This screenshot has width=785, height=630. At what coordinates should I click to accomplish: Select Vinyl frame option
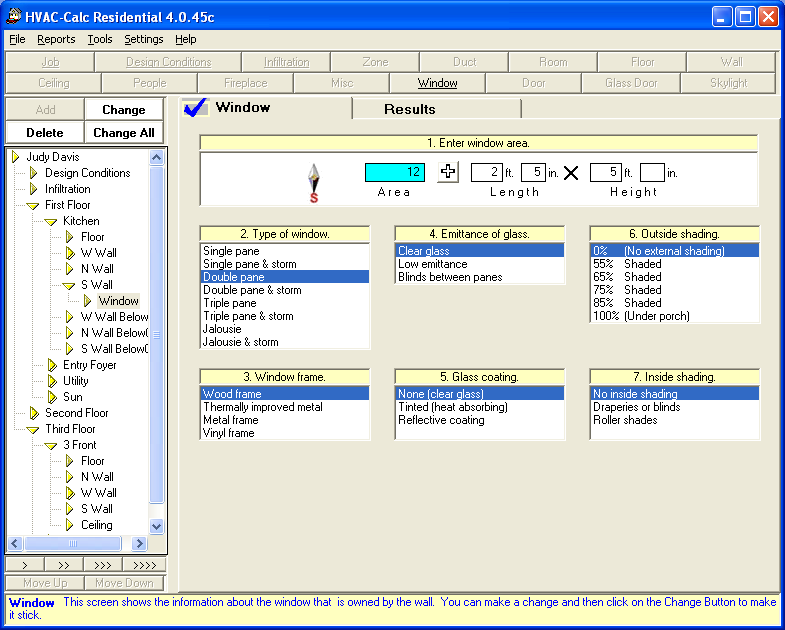229,433
